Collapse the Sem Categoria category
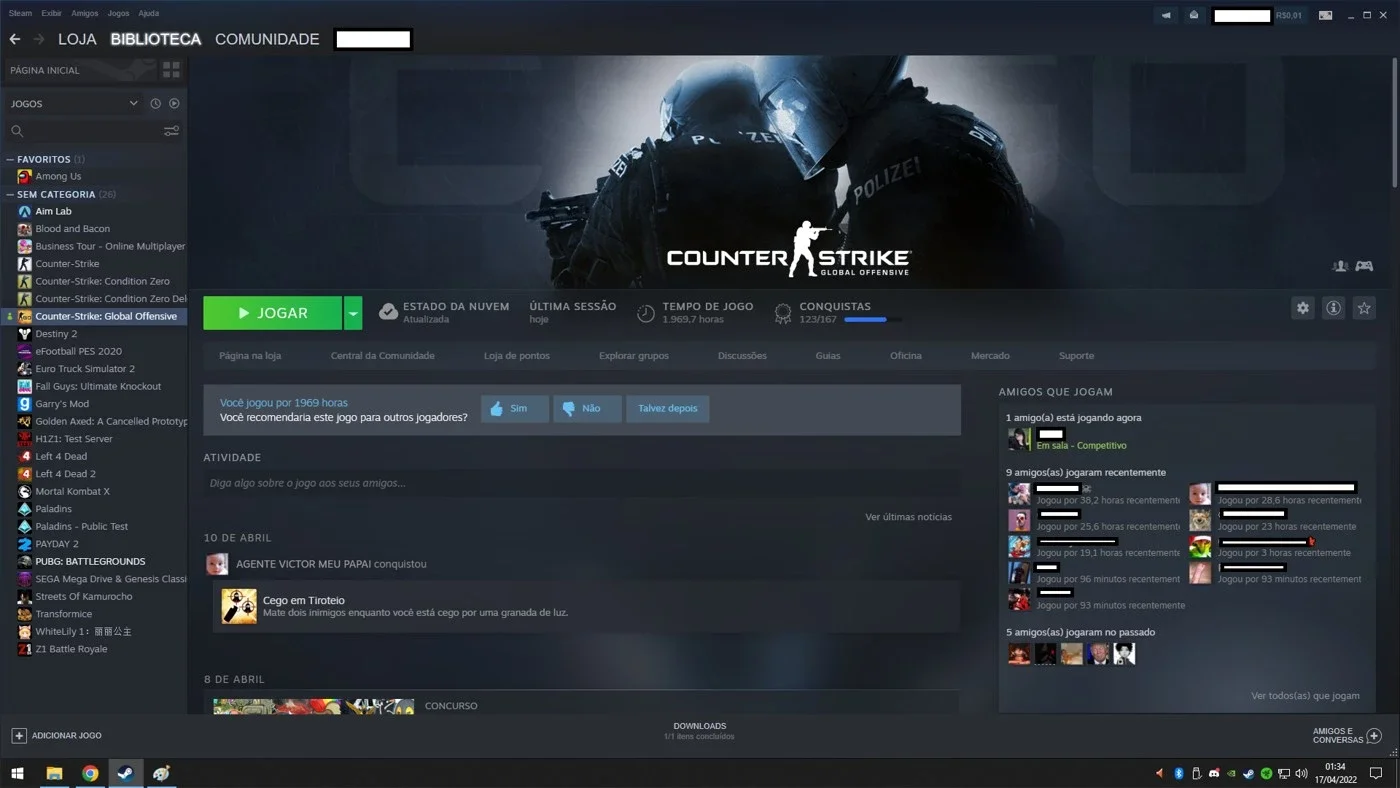1400x788 pixels. point(10,194)
